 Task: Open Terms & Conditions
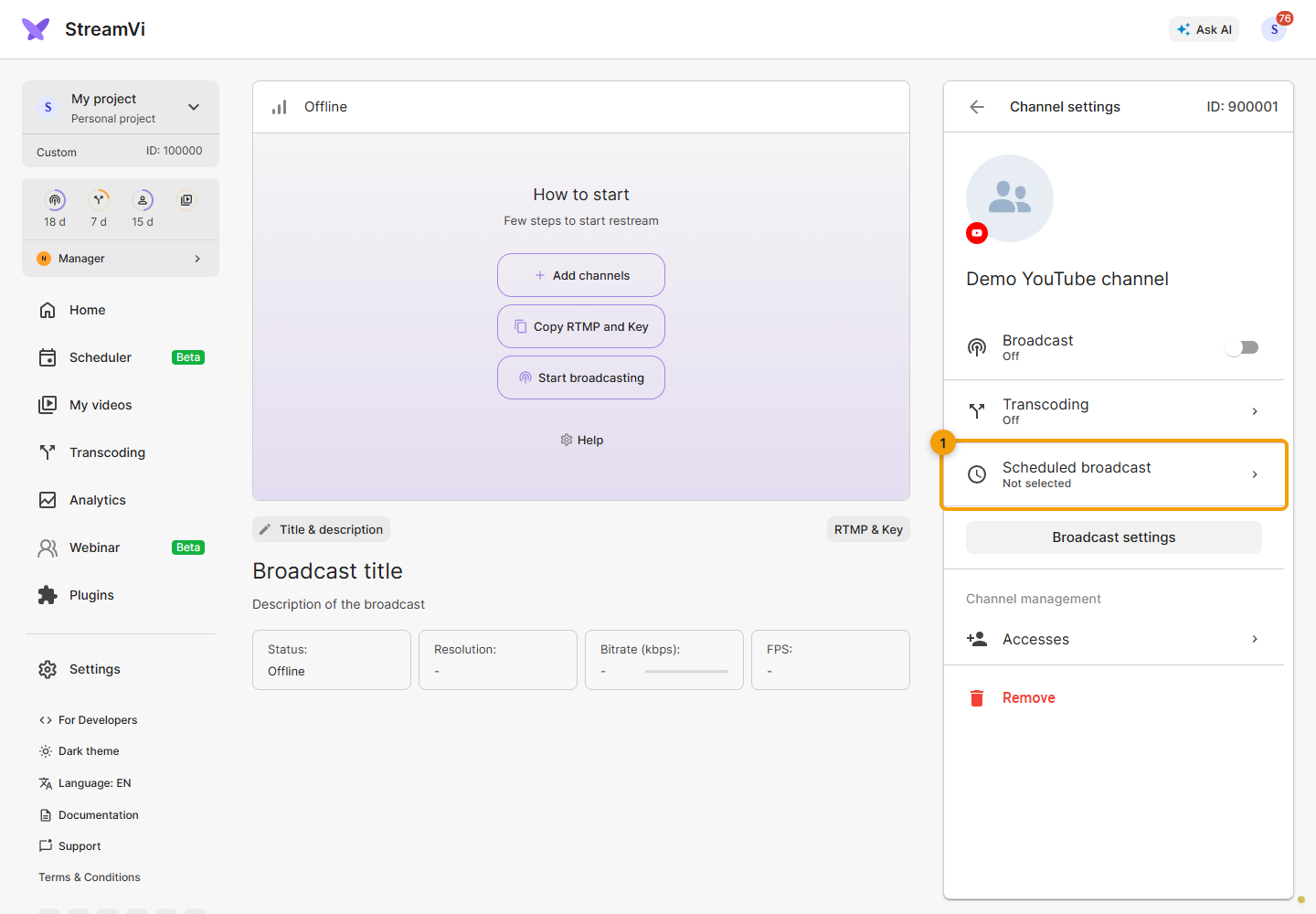coord(90,877)
